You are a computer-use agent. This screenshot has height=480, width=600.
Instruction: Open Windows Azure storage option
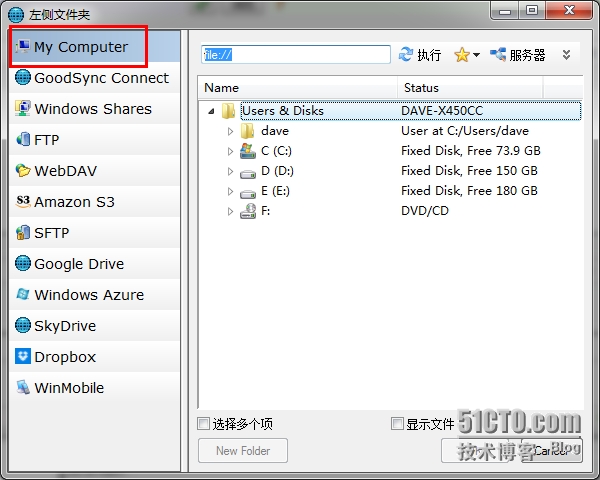[x=95, y=295]
